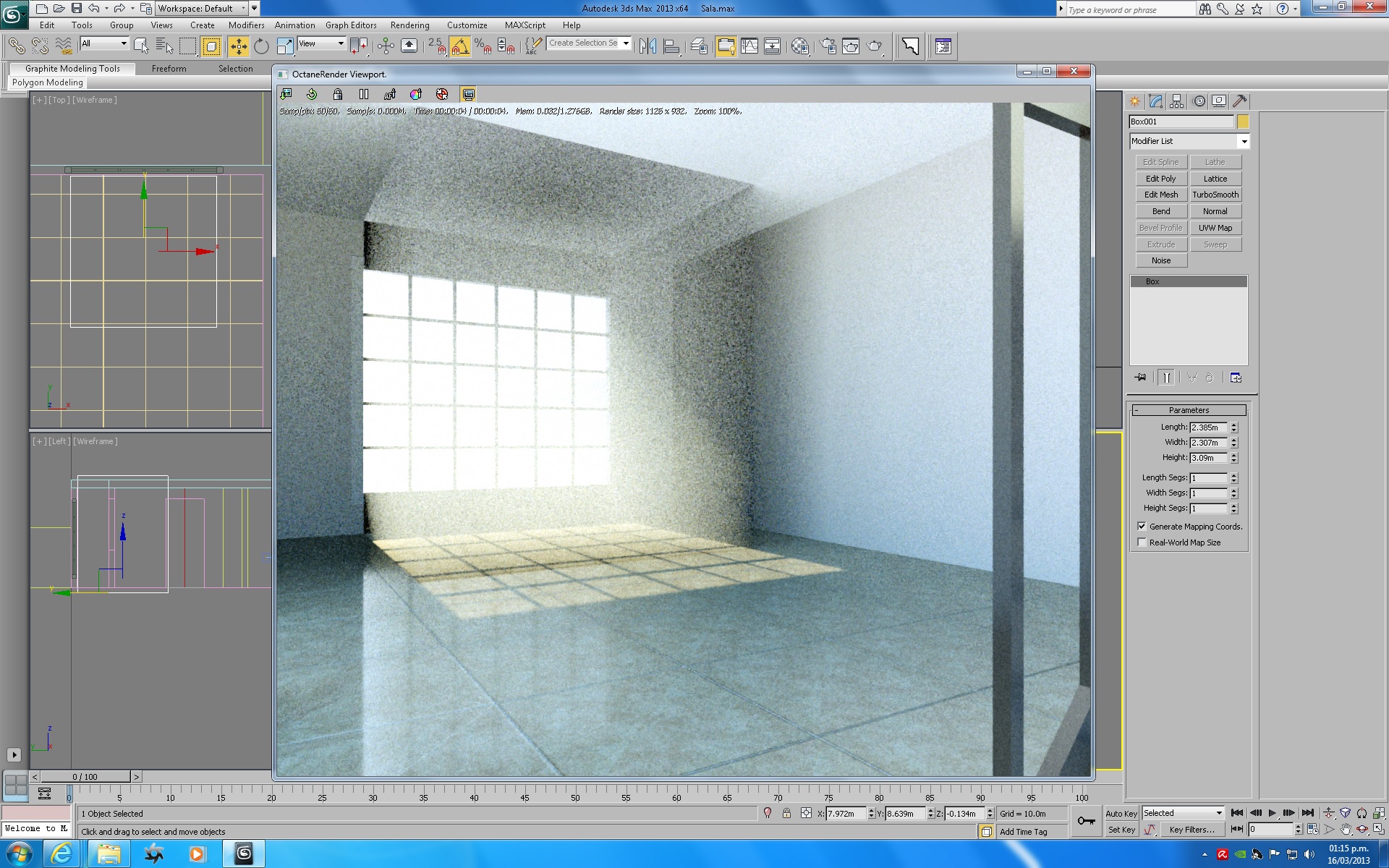This screenshot has width=1389, height=868.
Task: Switch to the Freeform ribbon tab
Action: point(169,69)
